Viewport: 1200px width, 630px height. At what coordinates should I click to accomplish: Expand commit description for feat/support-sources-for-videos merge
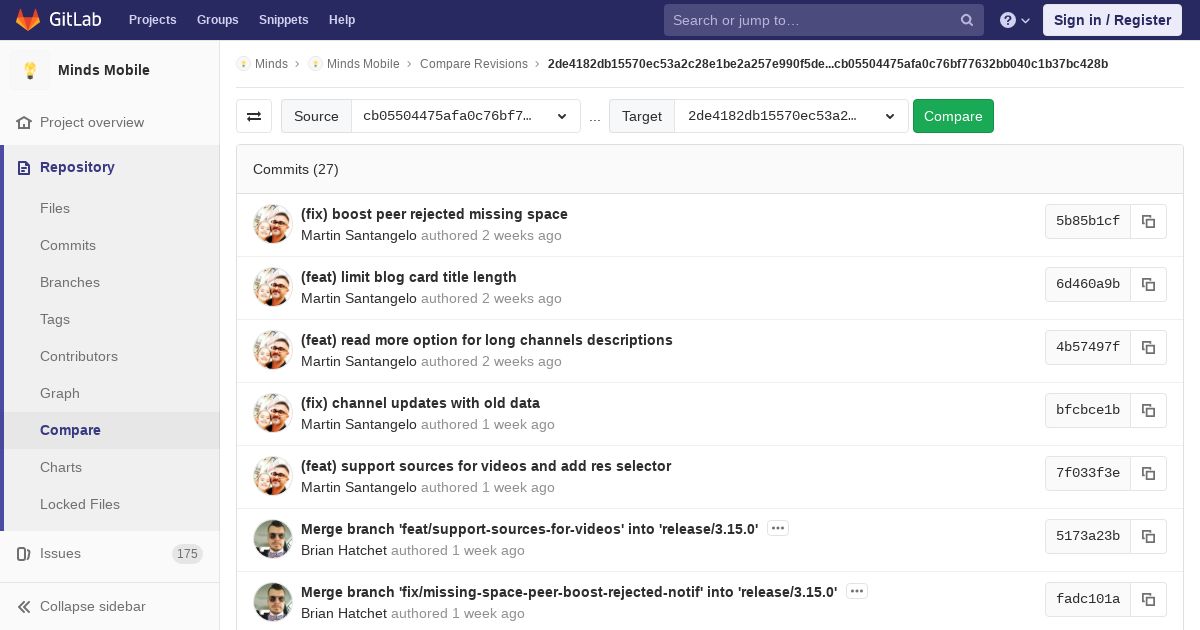(x=778, y=528)
